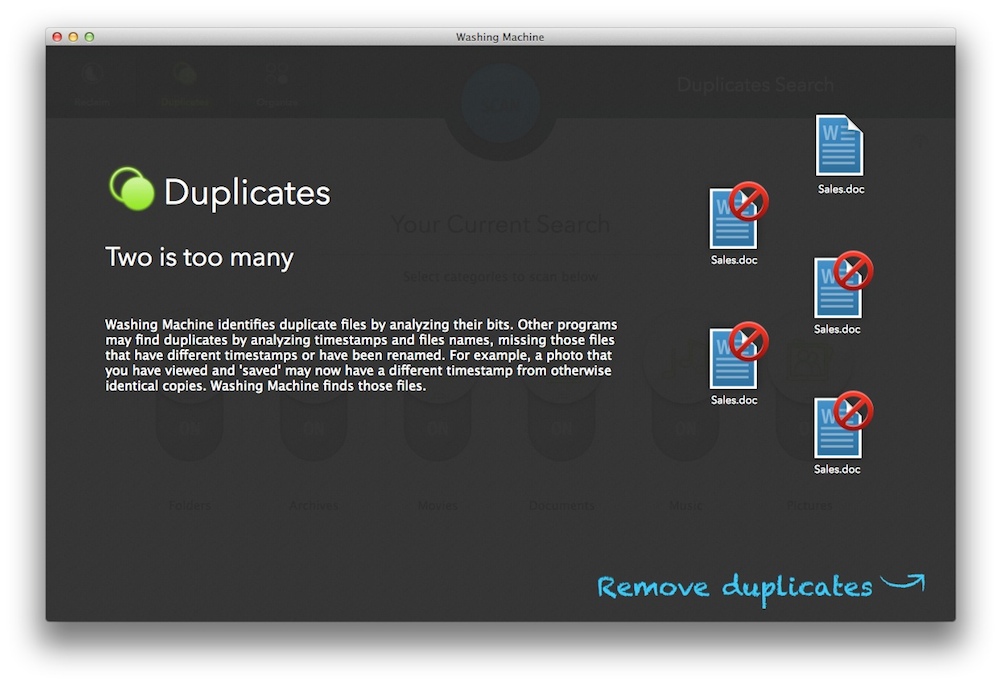This screenshot has height=685, width=1001.
Task: Toggle the dimmed Archives ON switch
Action: click(313, 427)
